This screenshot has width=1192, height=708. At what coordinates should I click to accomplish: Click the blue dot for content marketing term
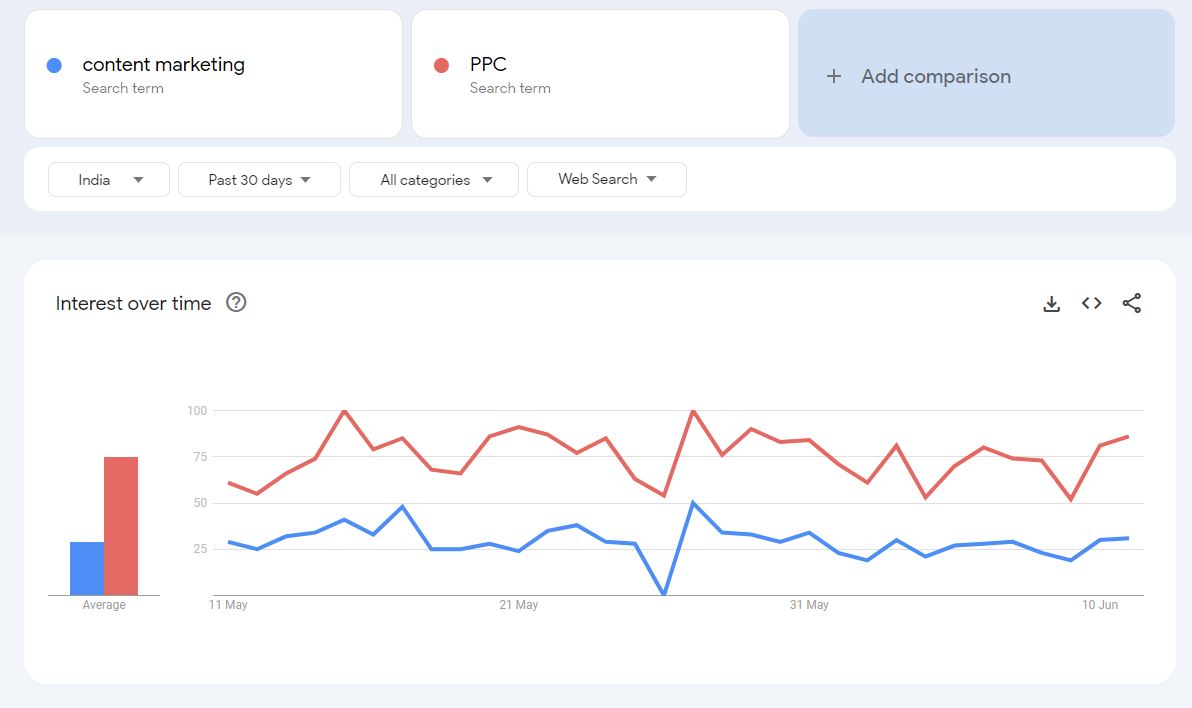click(x=53, y=64)
